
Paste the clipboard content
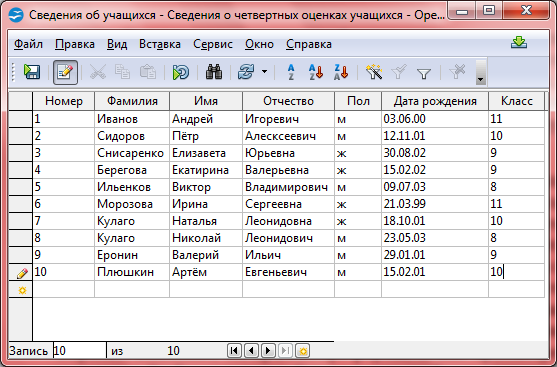tap(148, 72)
